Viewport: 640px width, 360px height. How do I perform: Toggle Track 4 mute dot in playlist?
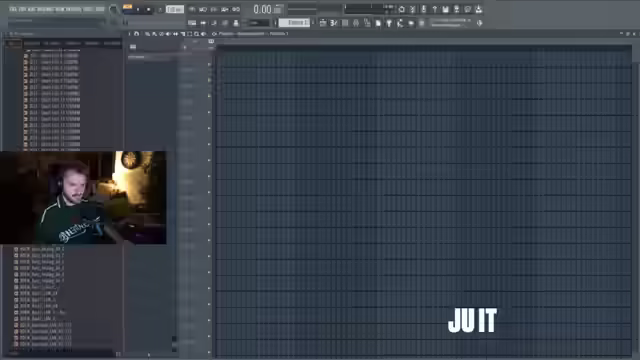(x=209, y=112)
